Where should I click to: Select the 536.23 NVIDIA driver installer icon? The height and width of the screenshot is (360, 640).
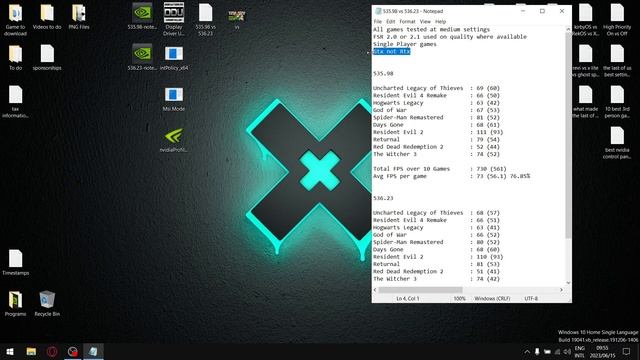point(142,58)
